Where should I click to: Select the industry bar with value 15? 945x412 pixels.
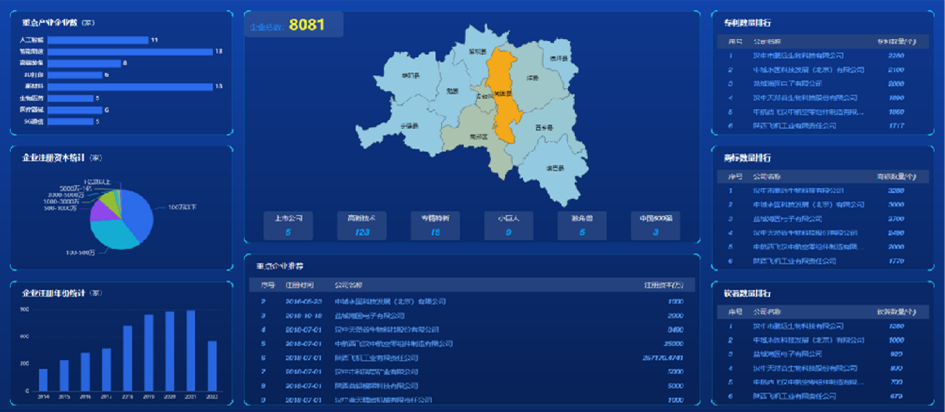pyautogui.click(x=128, y=87)
